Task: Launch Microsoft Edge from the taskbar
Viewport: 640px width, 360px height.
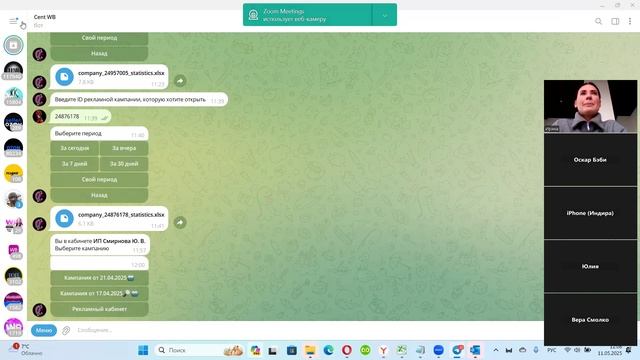Action: click(329, 350)
